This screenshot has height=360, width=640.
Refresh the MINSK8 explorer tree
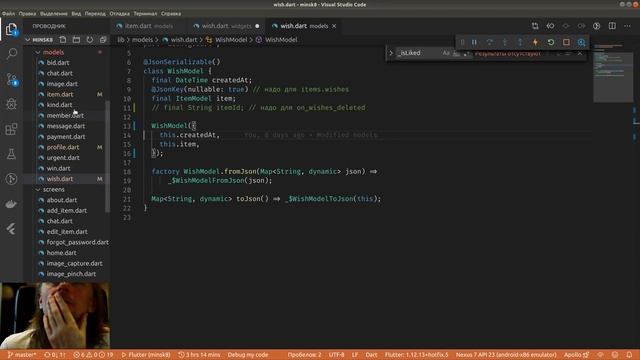[x=89, y=40]
